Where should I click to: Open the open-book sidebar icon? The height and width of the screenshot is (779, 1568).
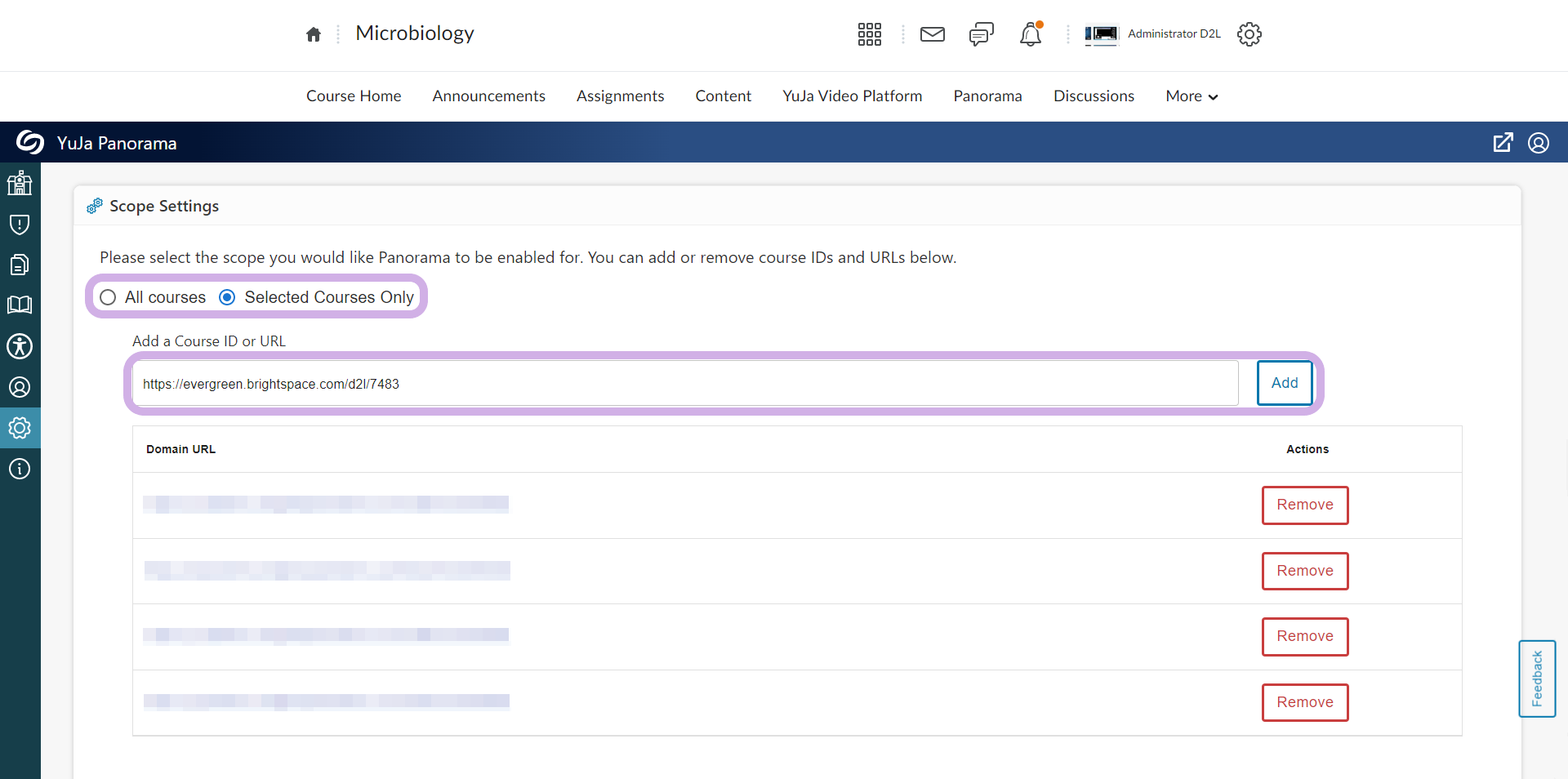[20, 305]
